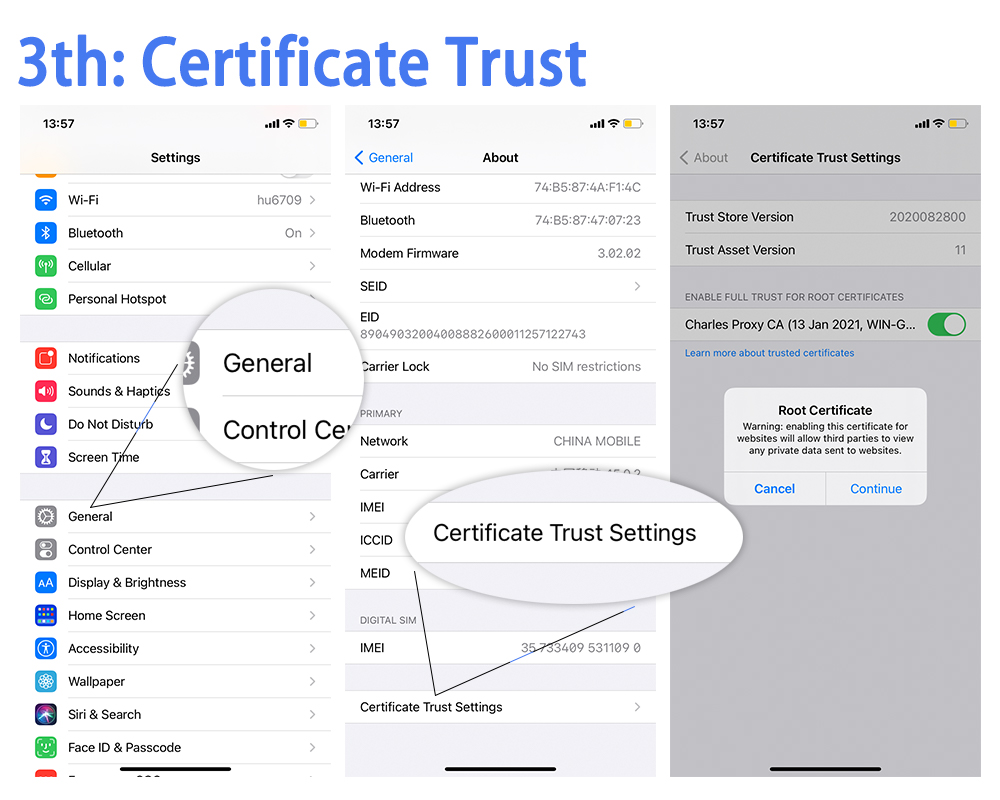Tap the red Notifications icon

click(x=46, y=358)
